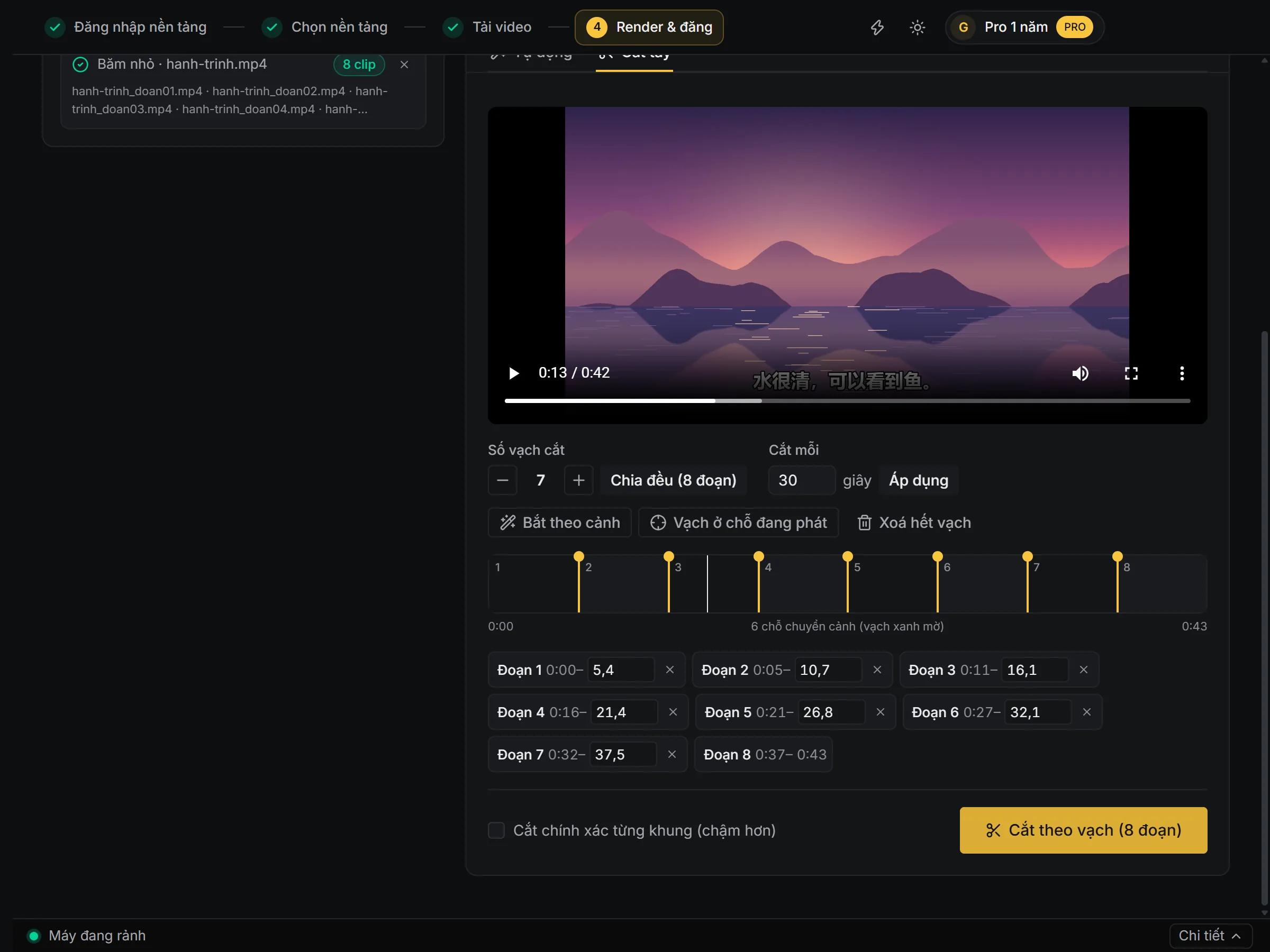This screenshot has width=1270, height=952.
Task: Open the video player three-dot menu
Action: 1182,373
